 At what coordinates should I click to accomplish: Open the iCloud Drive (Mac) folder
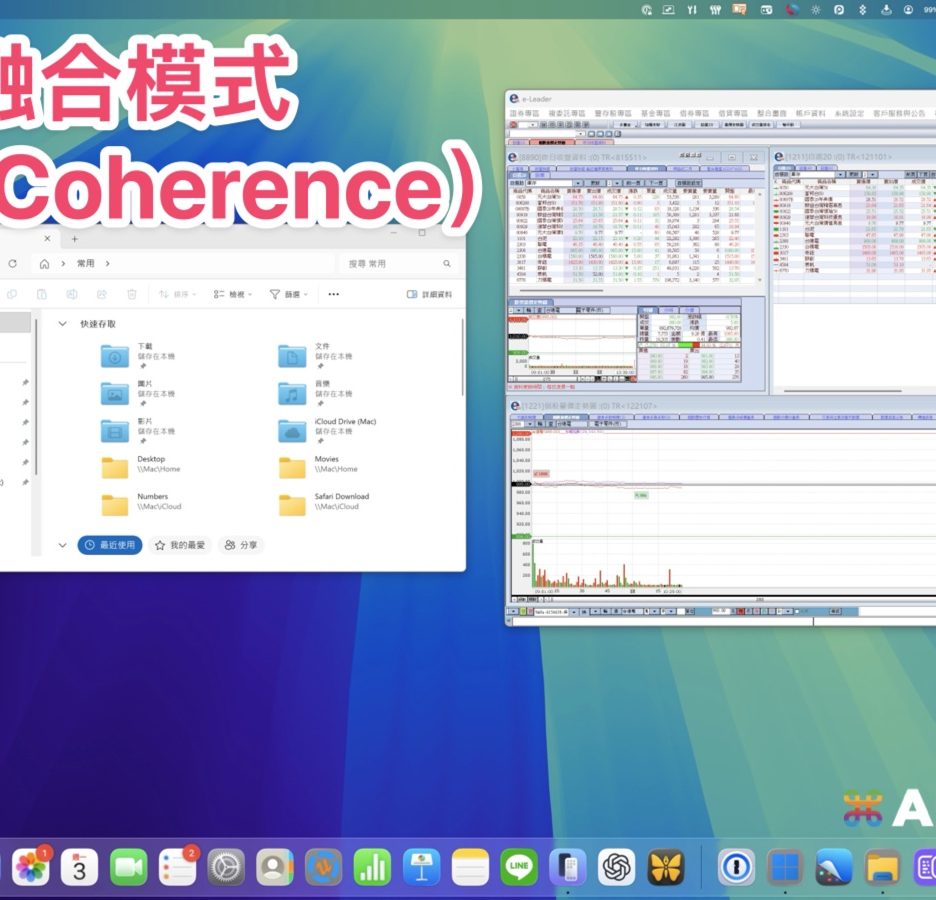click(x=292, y=430)
